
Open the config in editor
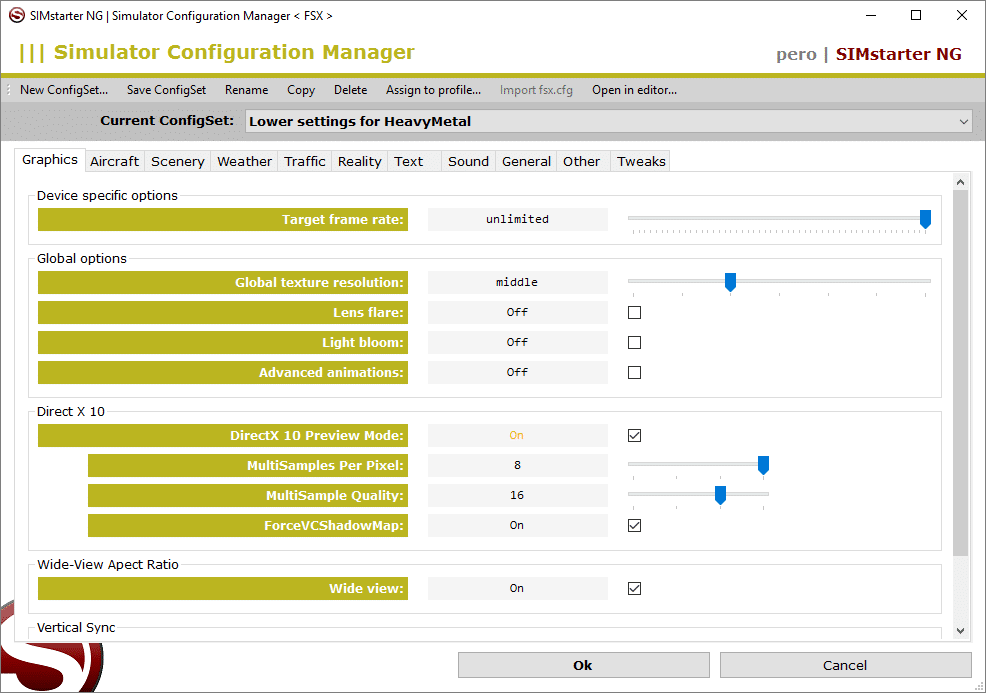634,90
